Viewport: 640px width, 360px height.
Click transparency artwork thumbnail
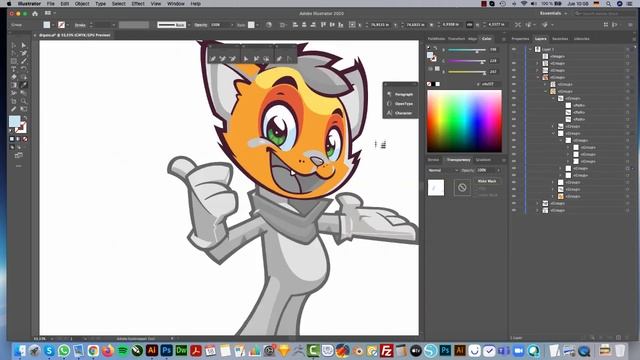tap(436, 188)
